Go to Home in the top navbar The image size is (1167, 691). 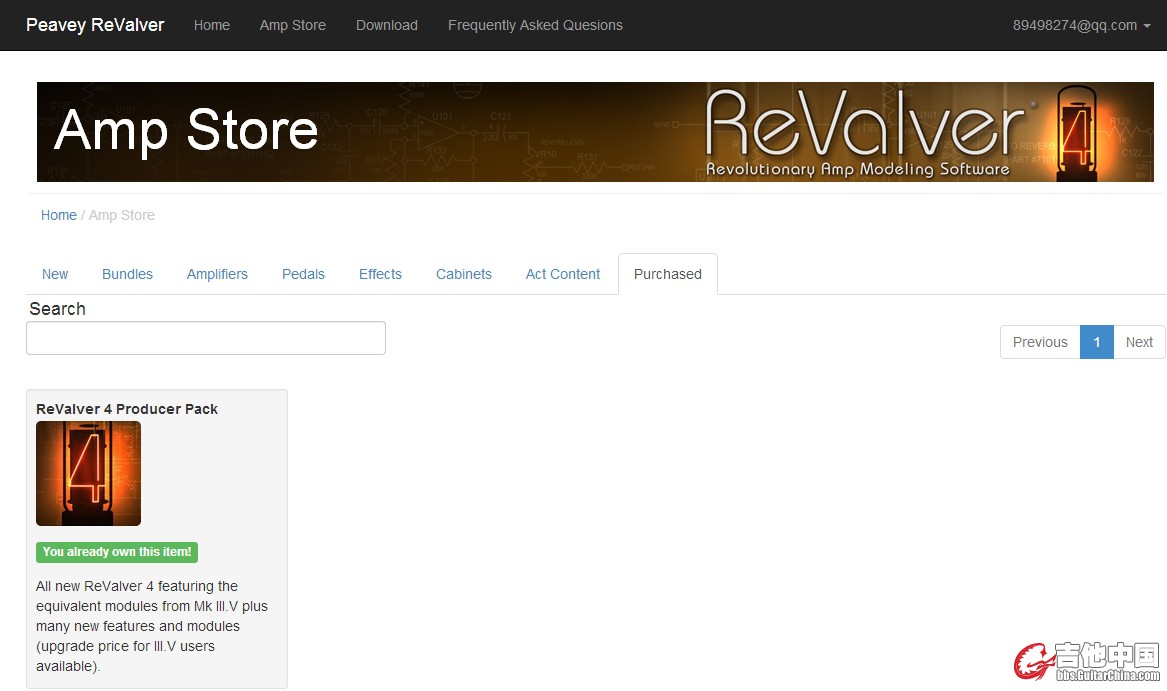tap(211, 25)
